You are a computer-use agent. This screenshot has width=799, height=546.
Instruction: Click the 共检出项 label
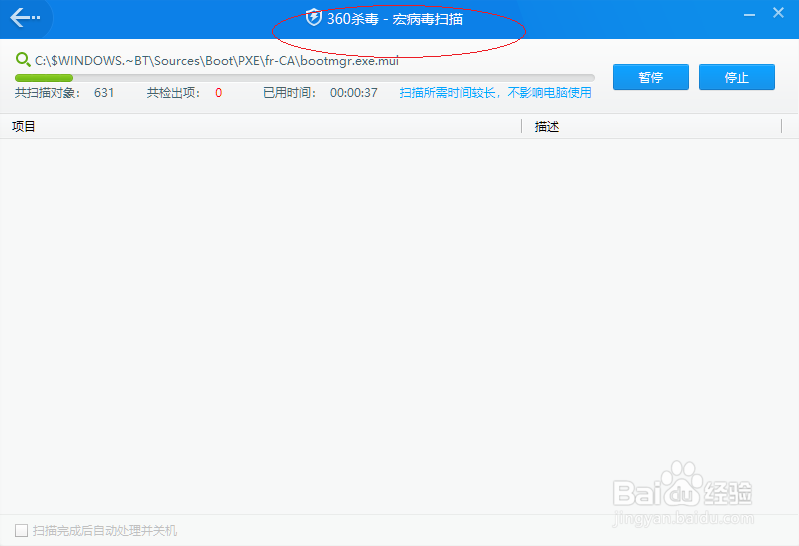point(173,93)
